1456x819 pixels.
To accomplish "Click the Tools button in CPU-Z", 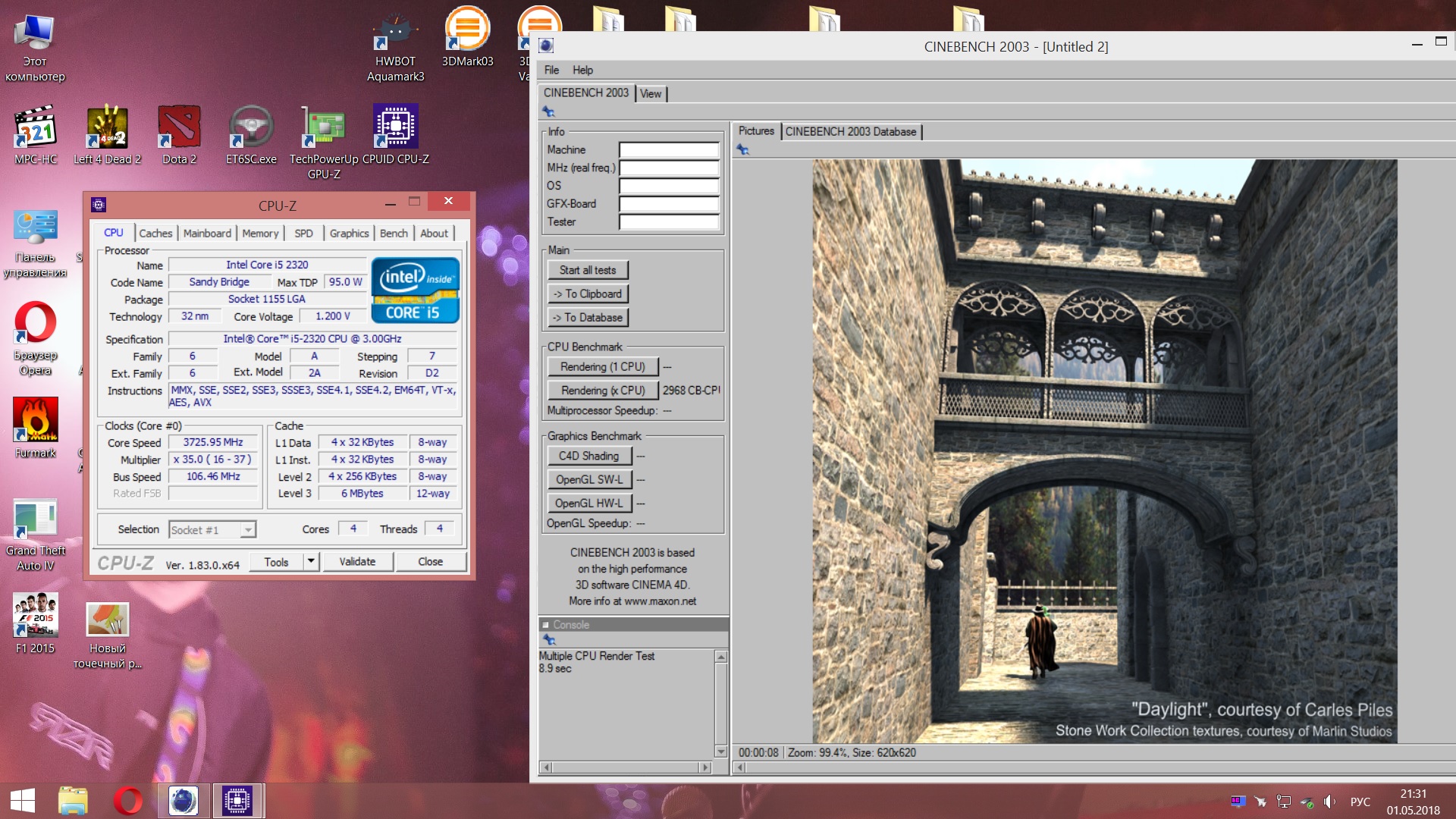I will pyautogui.click(x=276, y=561).
